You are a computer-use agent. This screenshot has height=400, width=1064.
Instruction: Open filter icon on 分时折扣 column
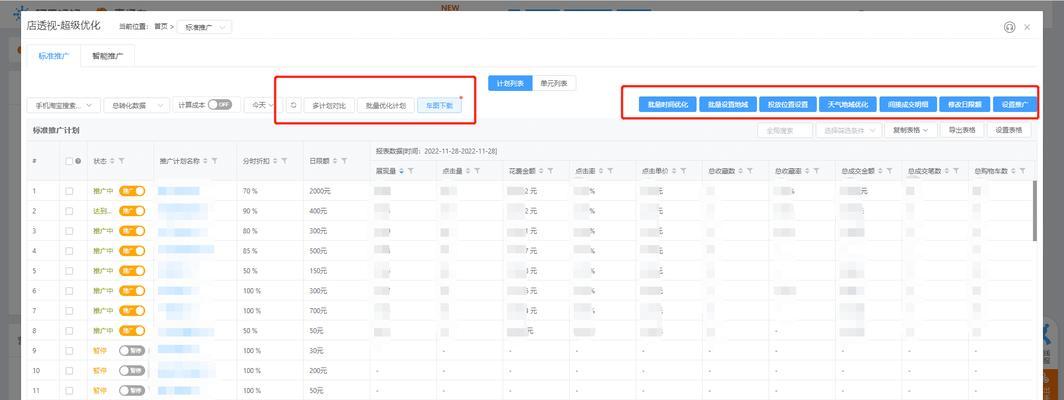tap(284, 161)
